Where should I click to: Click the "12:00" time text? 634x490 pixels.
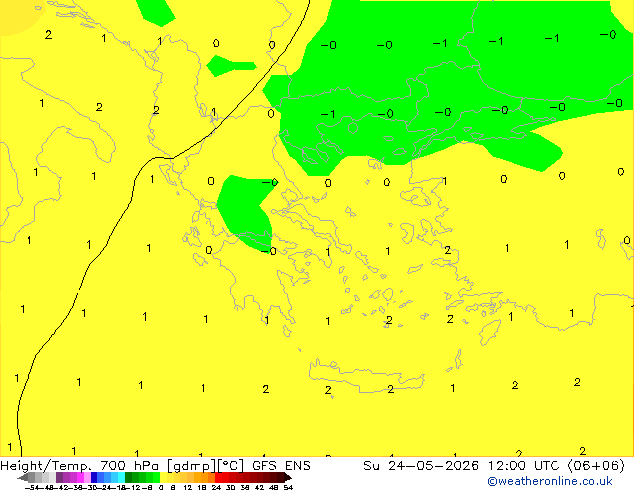[507, 466]
